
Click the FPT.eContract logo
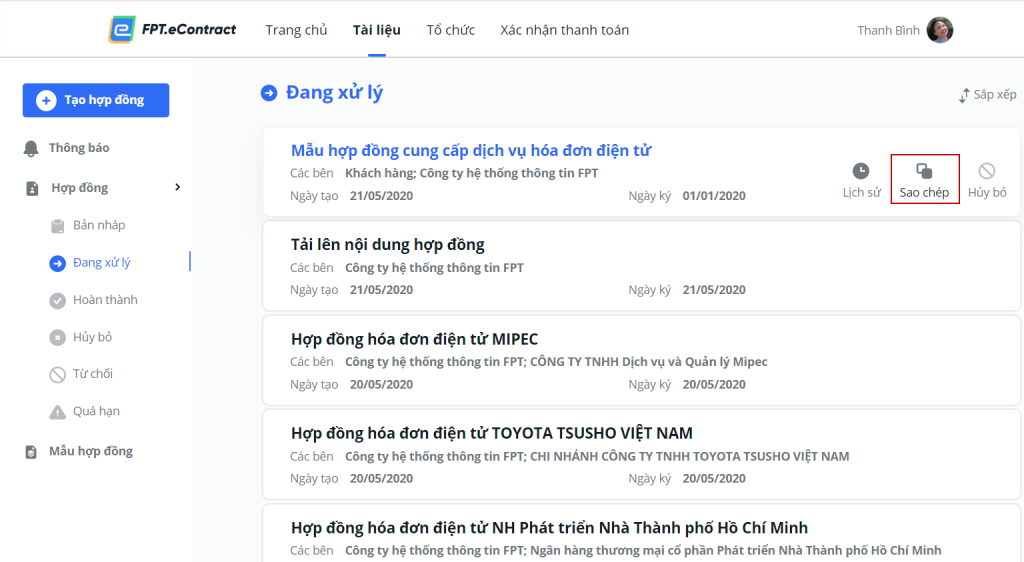tap(172, 29)
